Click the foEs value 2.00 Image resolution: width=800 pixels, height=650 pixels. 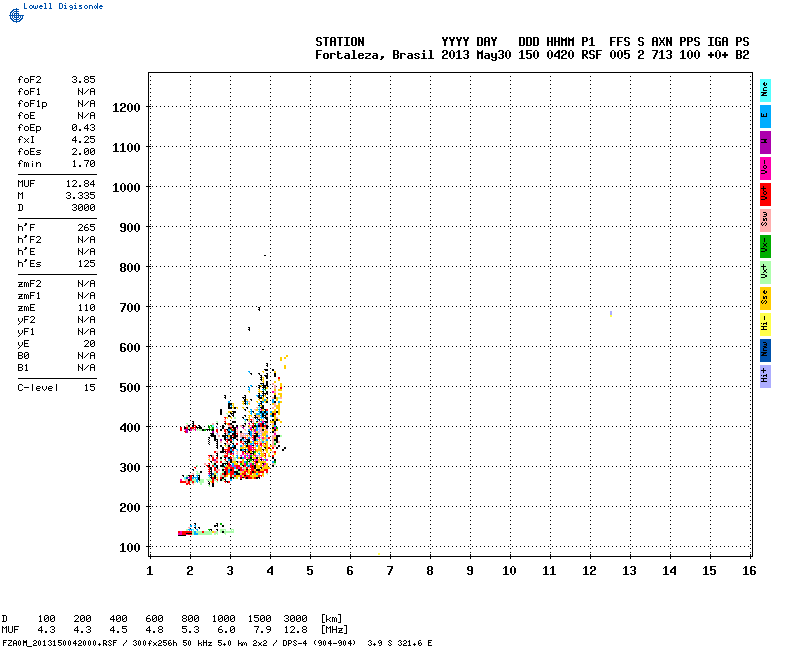83,152
